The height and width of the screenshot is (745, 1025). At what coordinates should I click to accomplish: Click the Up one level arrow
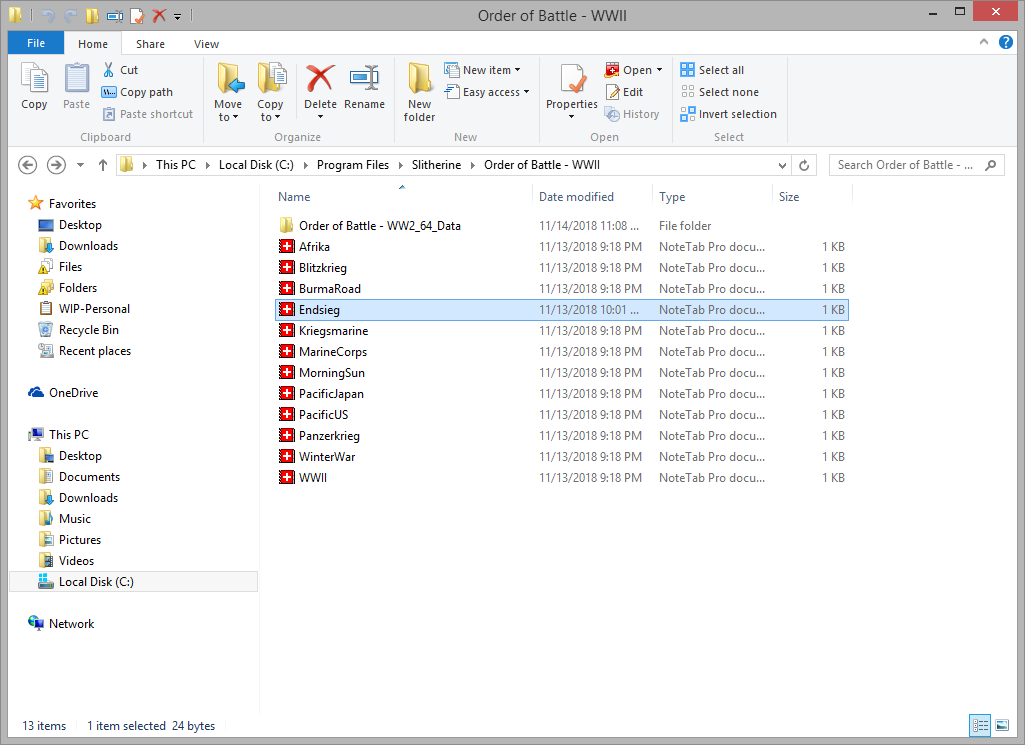[x=103, y=165]
